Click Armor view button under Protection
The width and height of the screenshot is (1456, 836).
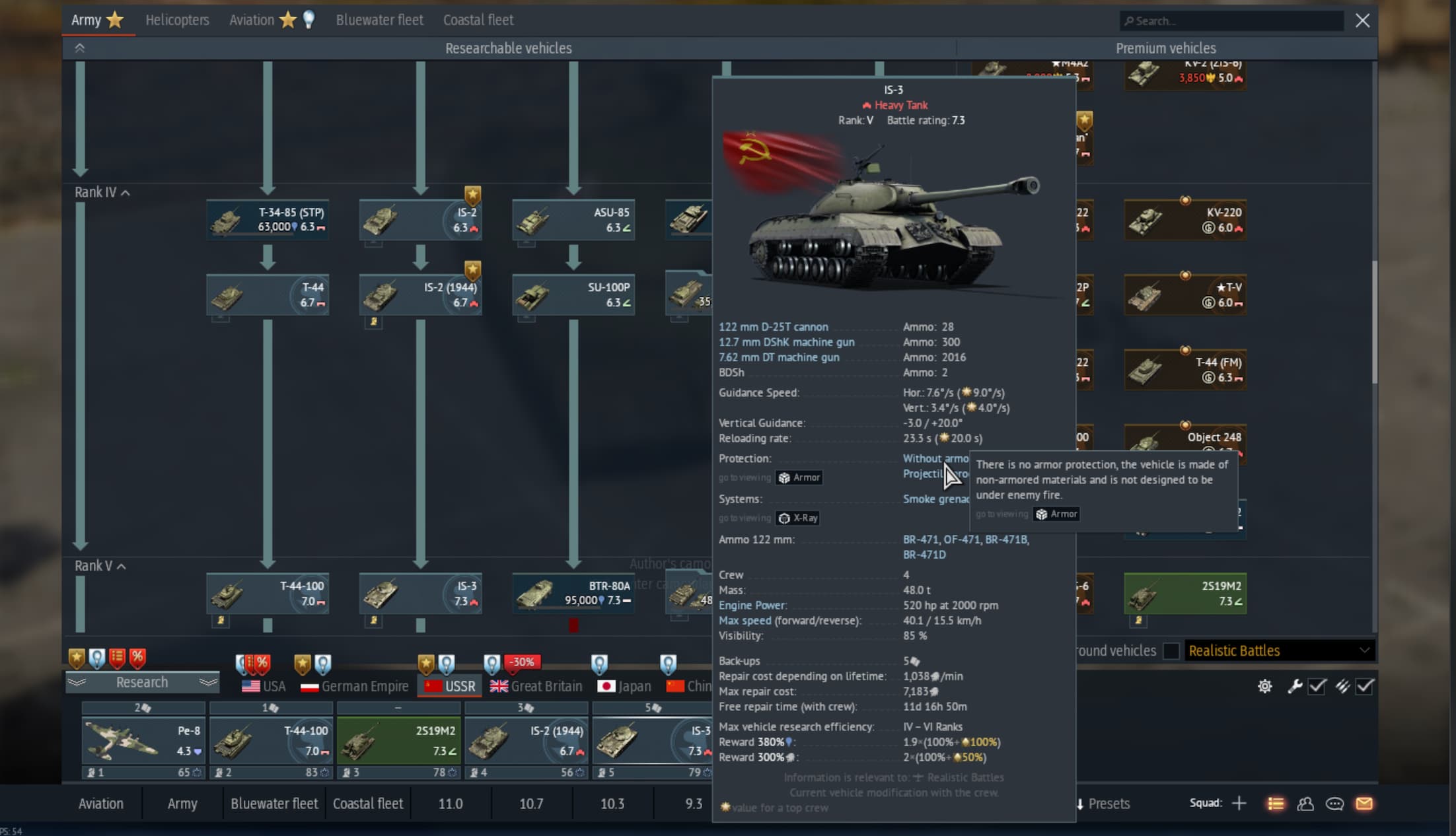coord(799,477)
